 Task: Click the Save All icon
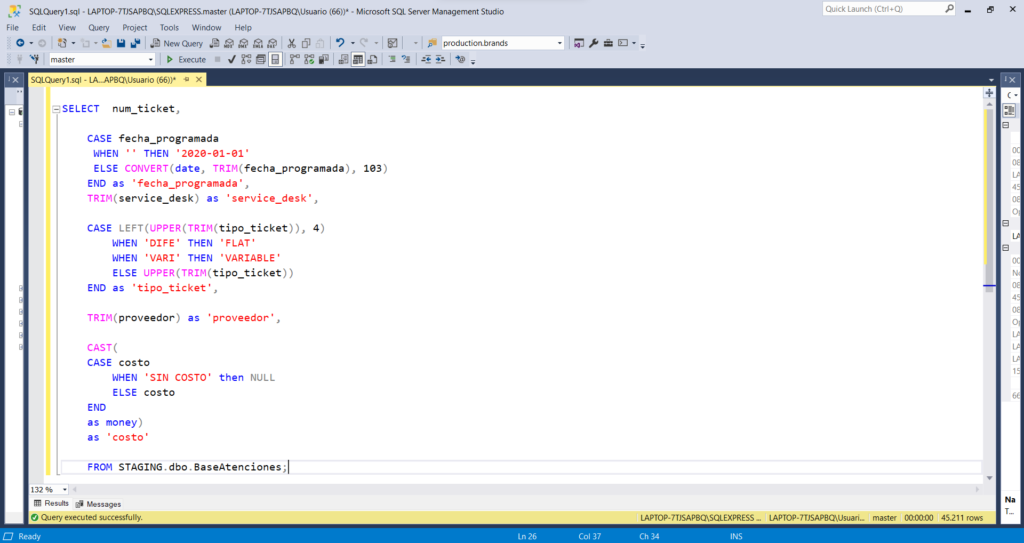coord(135,43)
